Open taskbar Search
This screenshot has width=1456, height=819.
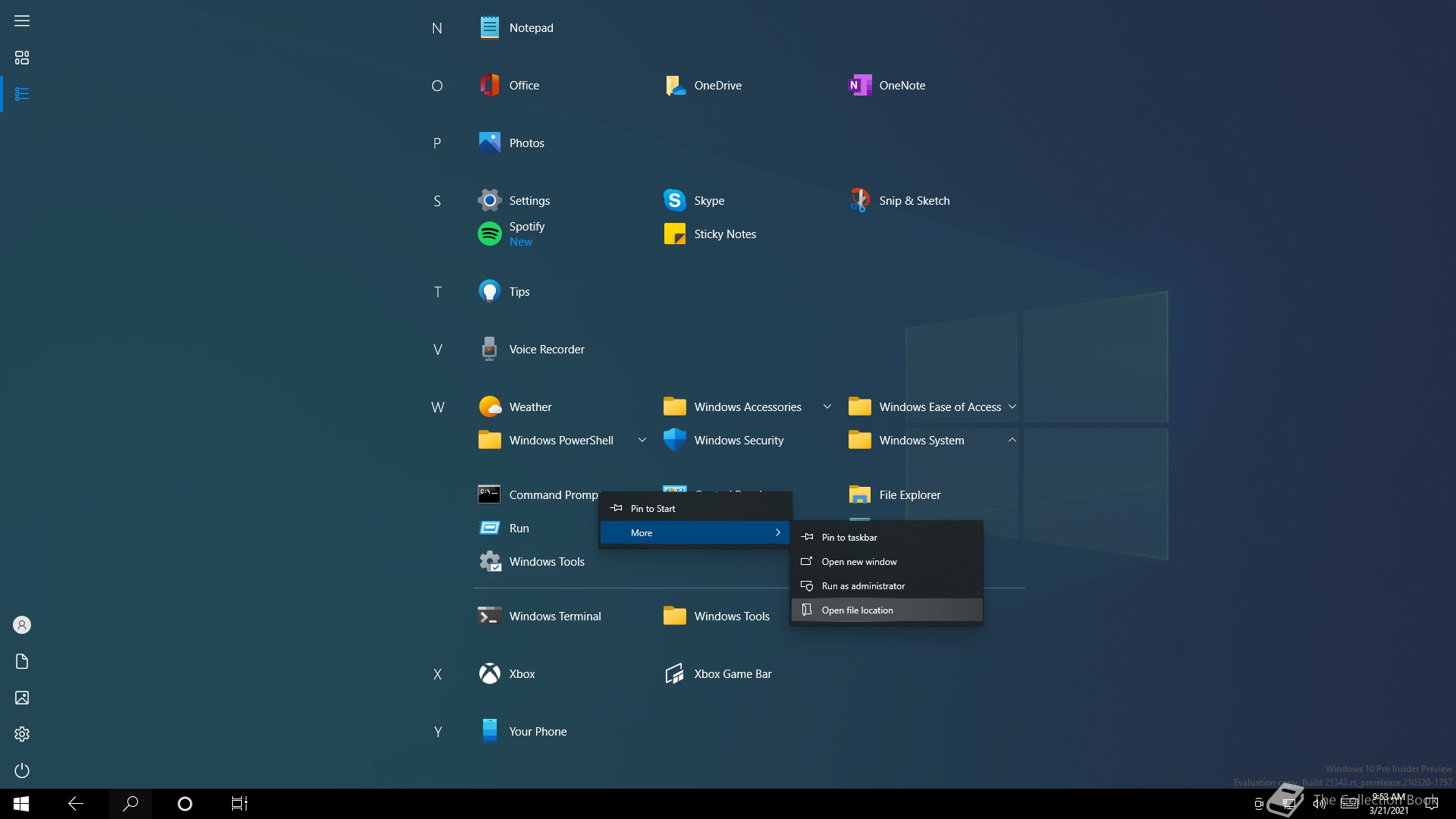pos(130,804)
